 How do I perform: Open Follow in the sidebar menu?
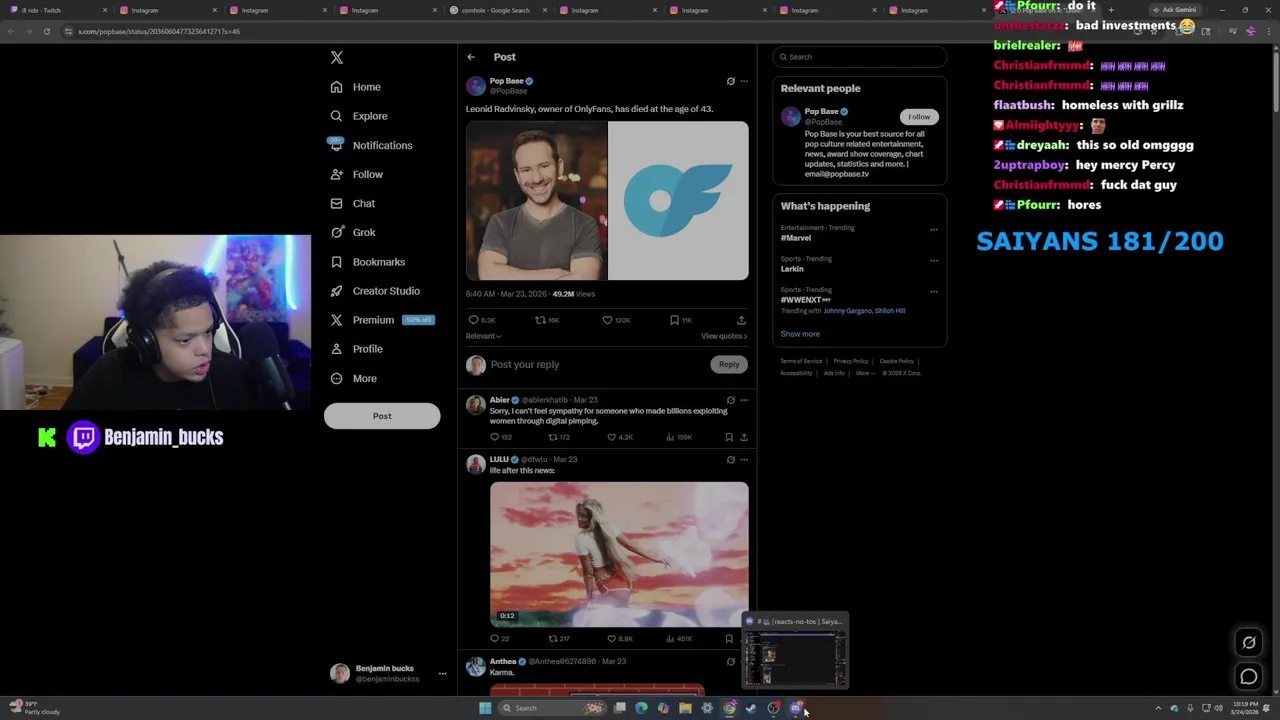pos(357,174)
